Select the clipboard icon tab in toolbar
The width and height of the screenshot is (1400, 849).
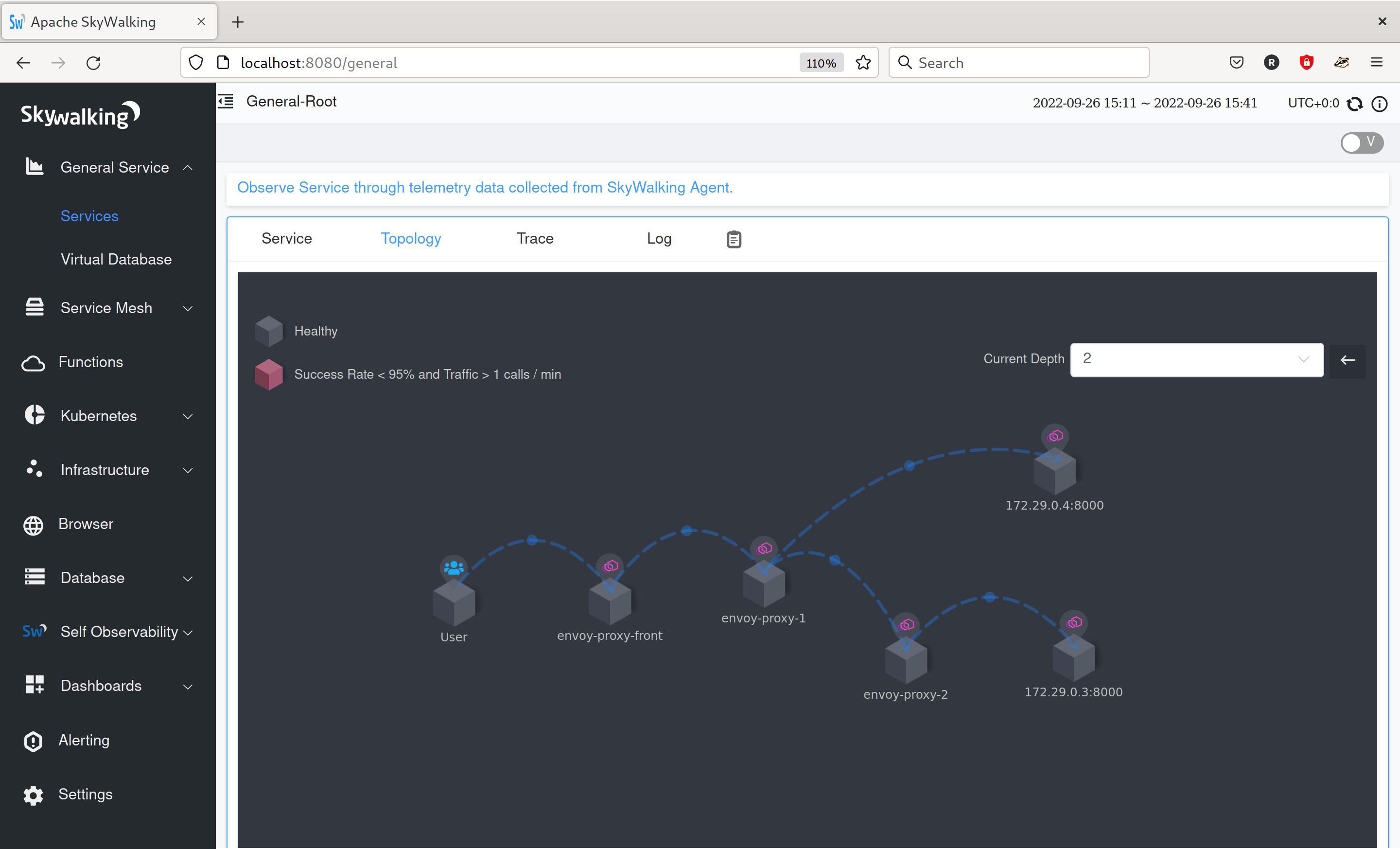tap(733, 238)
